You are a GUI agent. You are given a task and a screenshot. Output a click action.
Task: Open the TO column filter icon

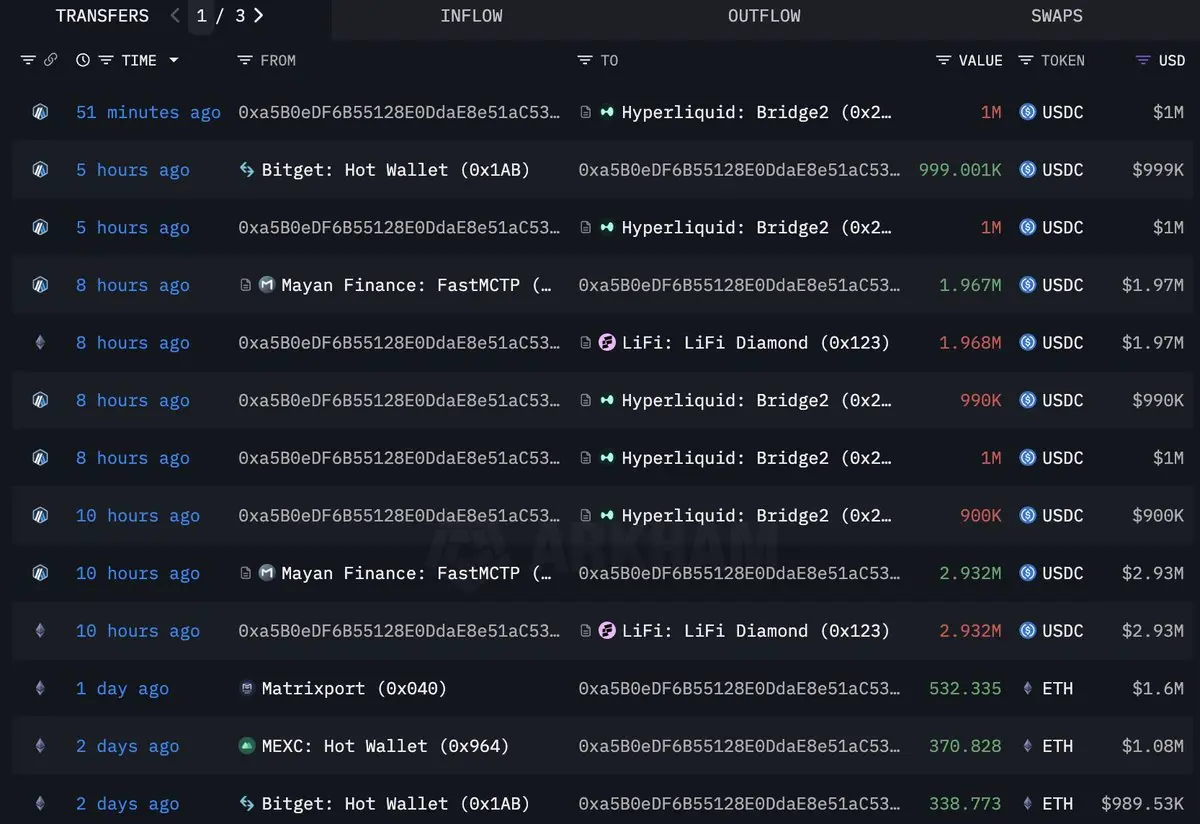(585, 61)
